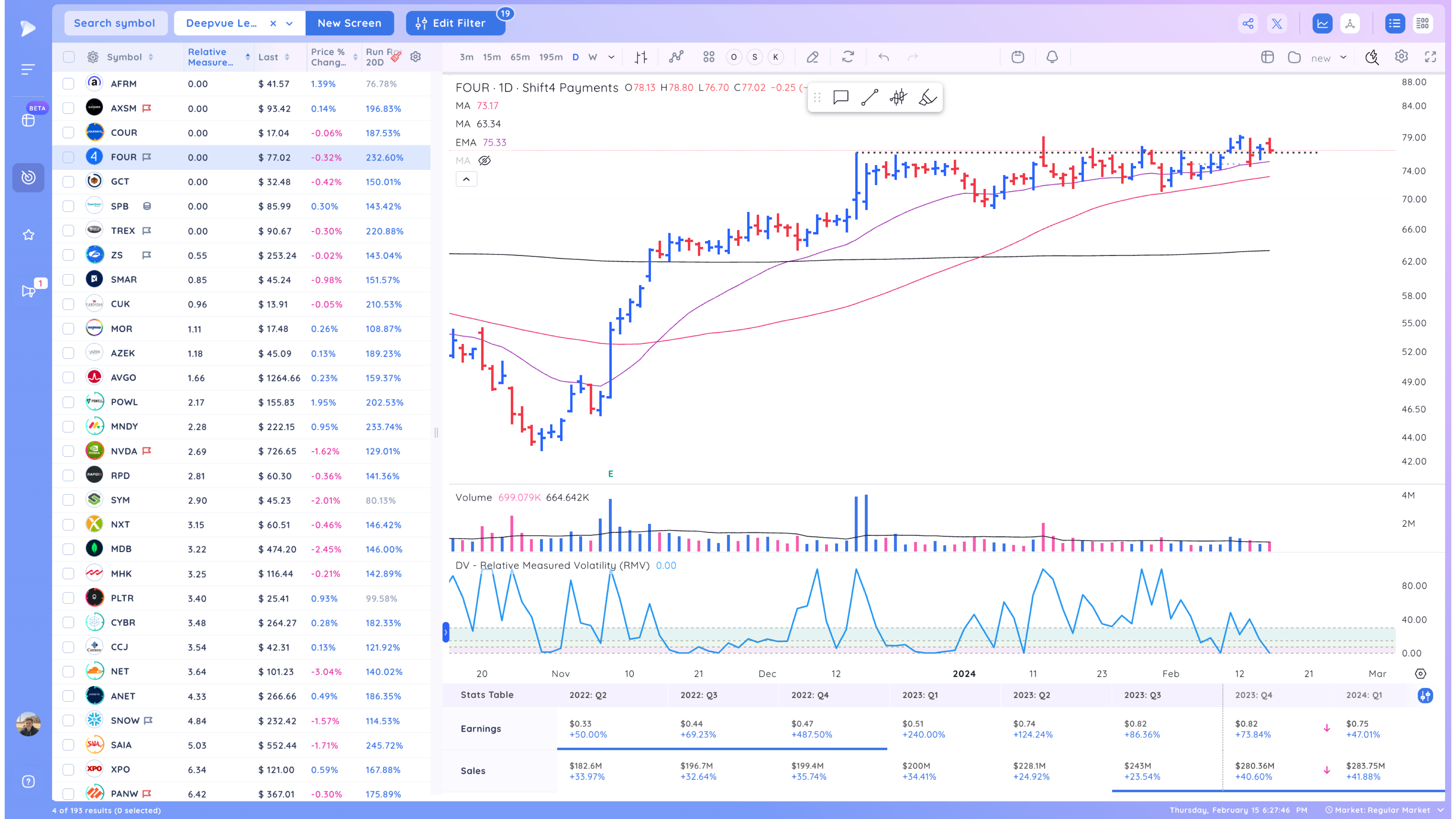The image size is (1456, 819).
Task: Switch to list view layout icon
Action: (x=1394, y=23)
